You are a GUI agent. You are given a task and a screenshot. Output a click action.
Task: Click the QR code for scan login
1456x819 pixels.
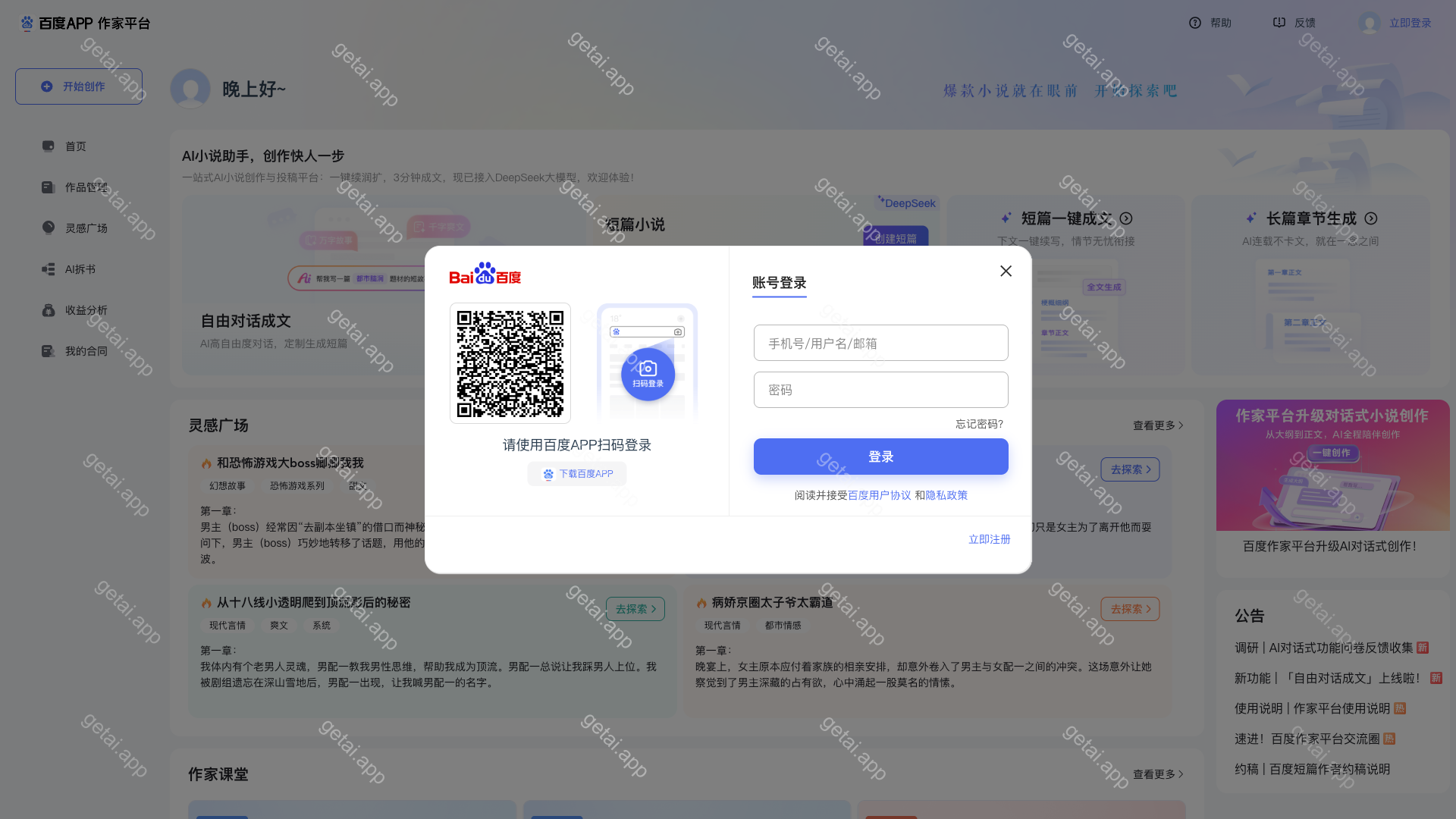pyautogui.click(x=510, y=363)
